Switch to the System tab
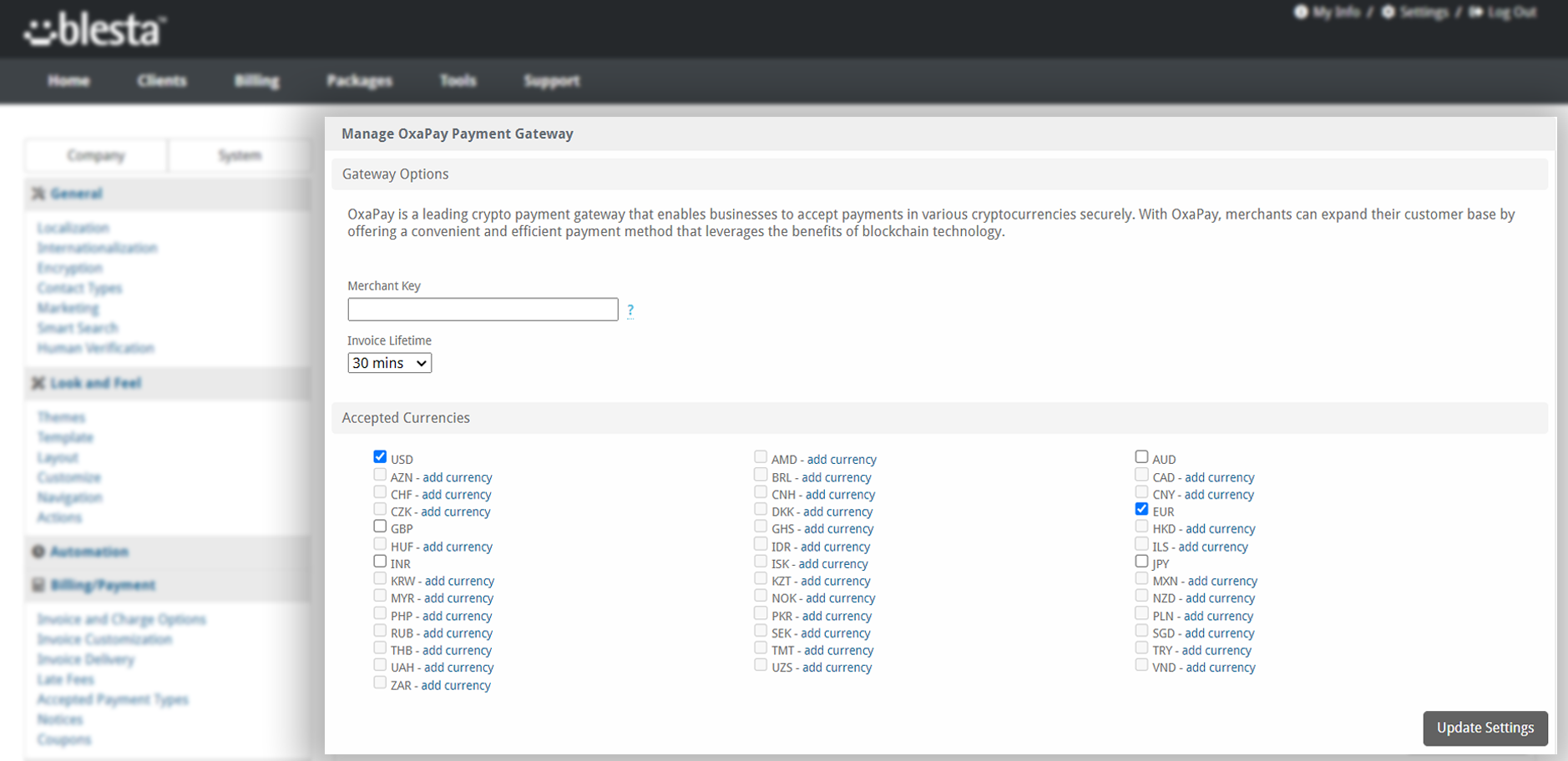 (x=240, y=156)
